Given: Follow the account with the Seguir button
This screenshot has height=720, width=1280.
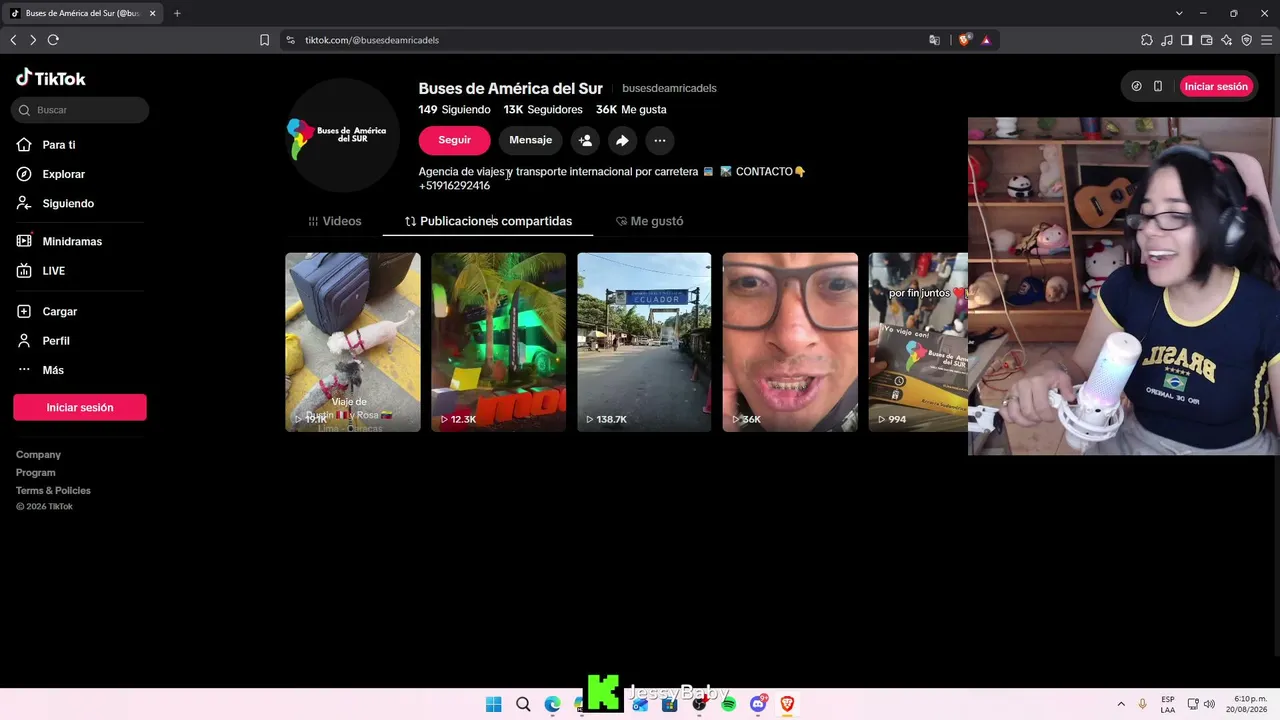Looking at the screenshot, I should (x=454, y=140).
